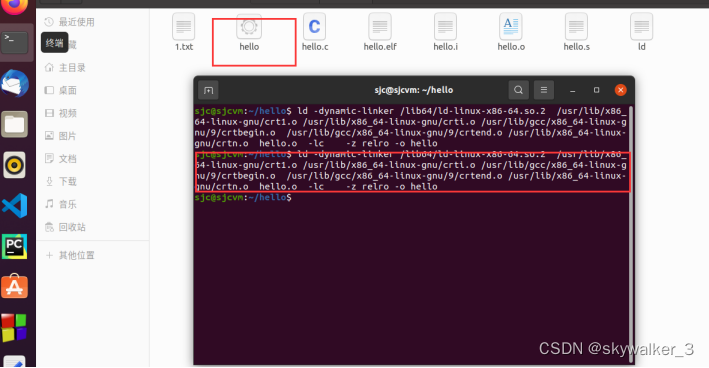Launch Visual Studio Code from dock
This screenshot has height=368, width=709.
(x=15, y=205)
